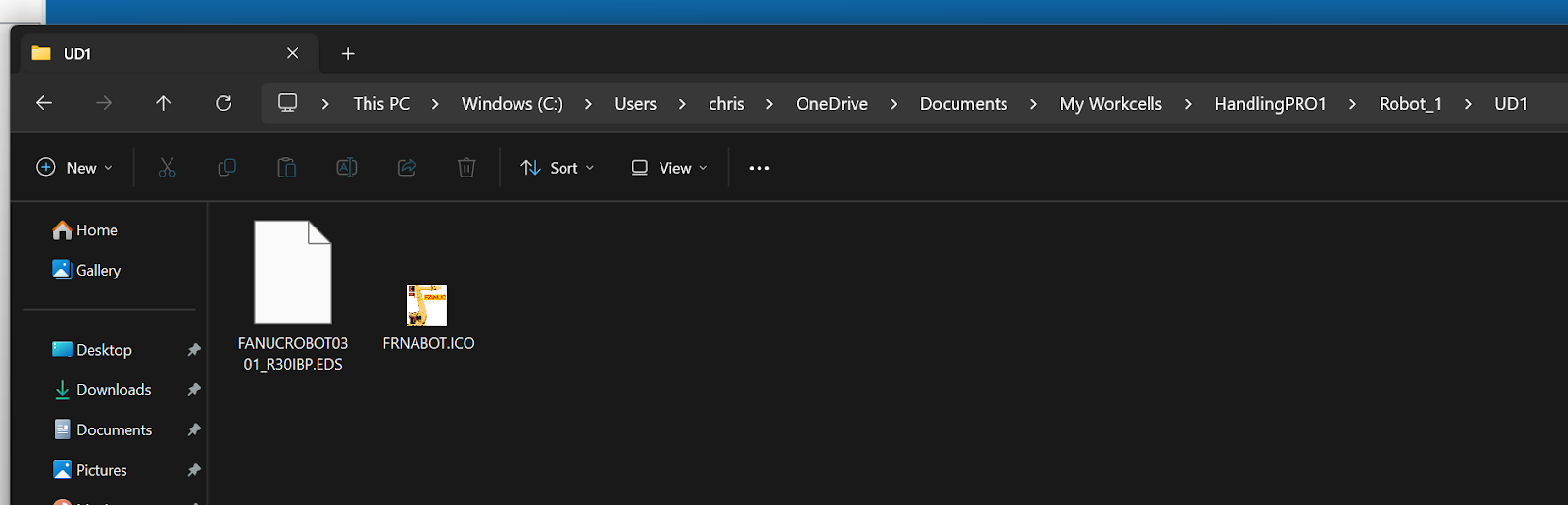Go to HandlingPRO1 in breadcrumb
The height and width of the screenshot is (505, 1568).
coord(1270,104)
